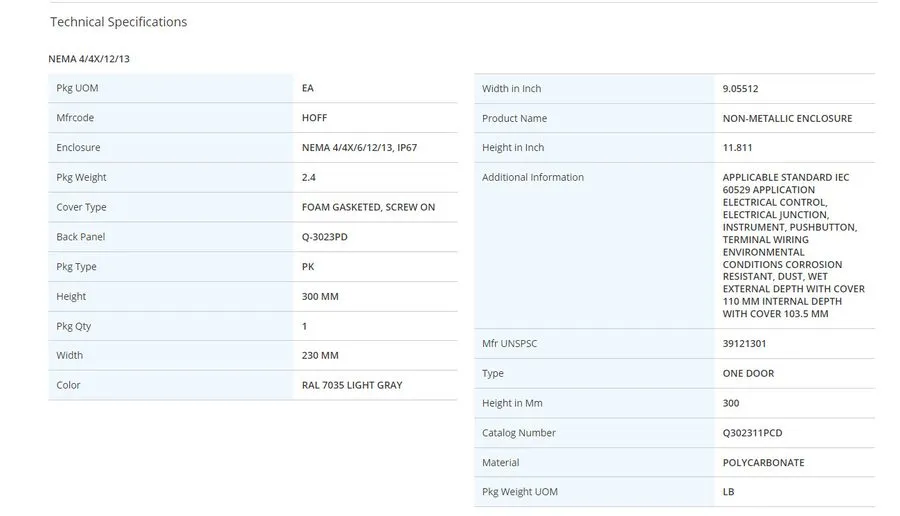Click the Height in Inch label
Screen dimensions: 900x516
click(513, 148)
